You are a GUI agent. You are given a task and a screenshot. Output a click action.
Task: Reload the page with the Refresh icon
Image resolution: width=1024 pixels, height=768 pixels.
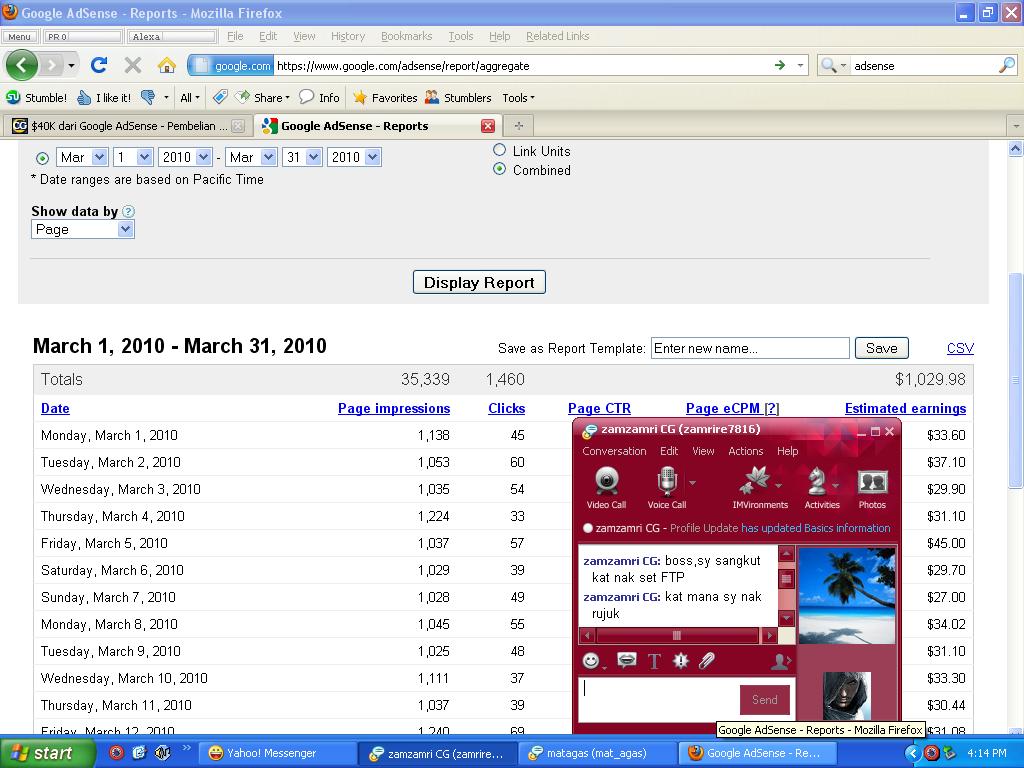click(99, 65)
